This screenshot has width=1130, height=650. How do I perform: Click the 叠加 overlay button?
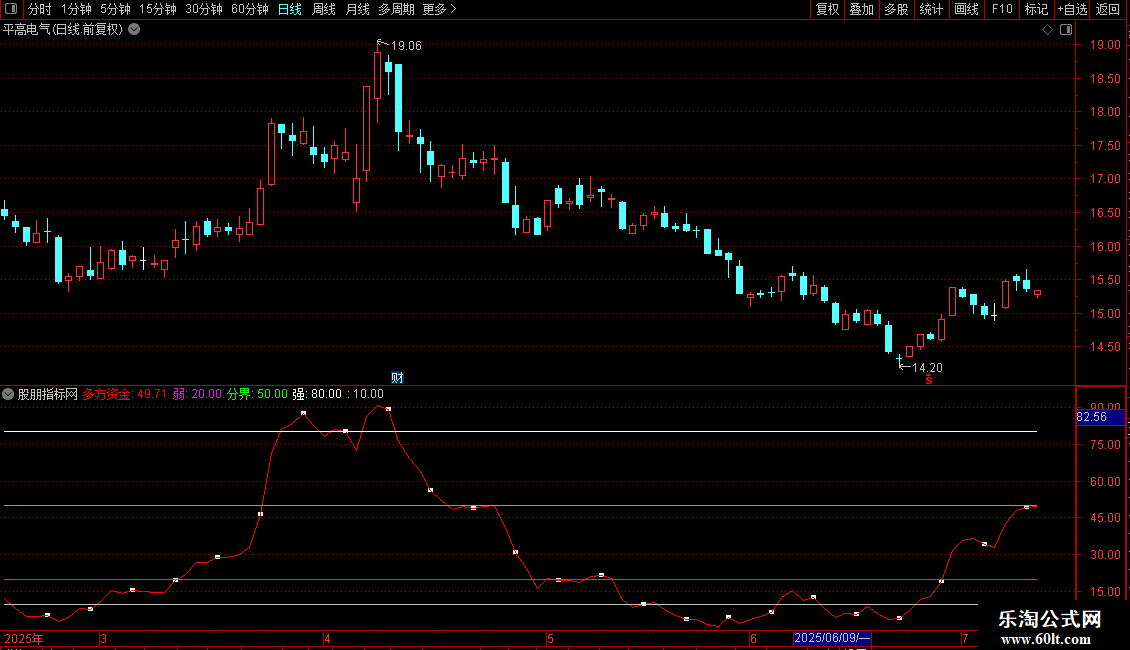pos(861,9)
